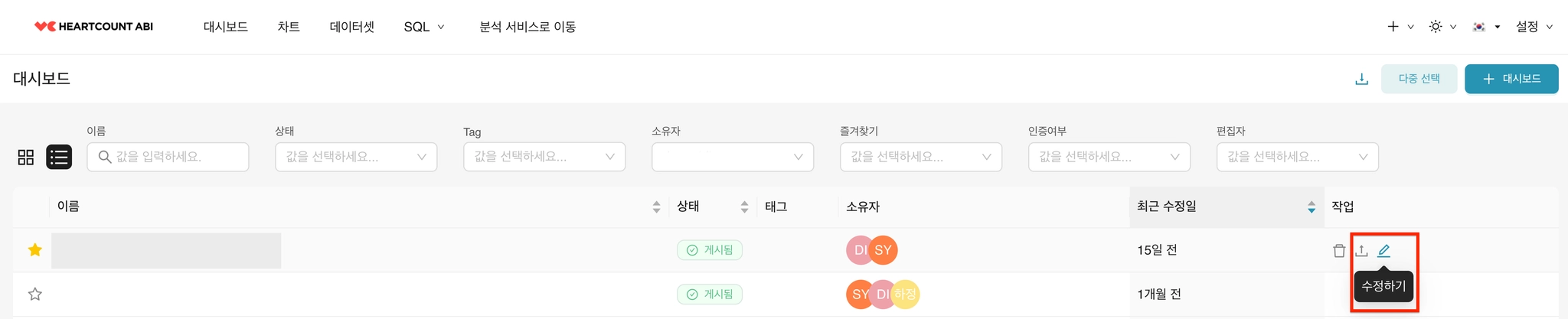Switch to list view layout
This screenshot has width=1568, height=319.
pyautogui.click(x=59, y=157)
